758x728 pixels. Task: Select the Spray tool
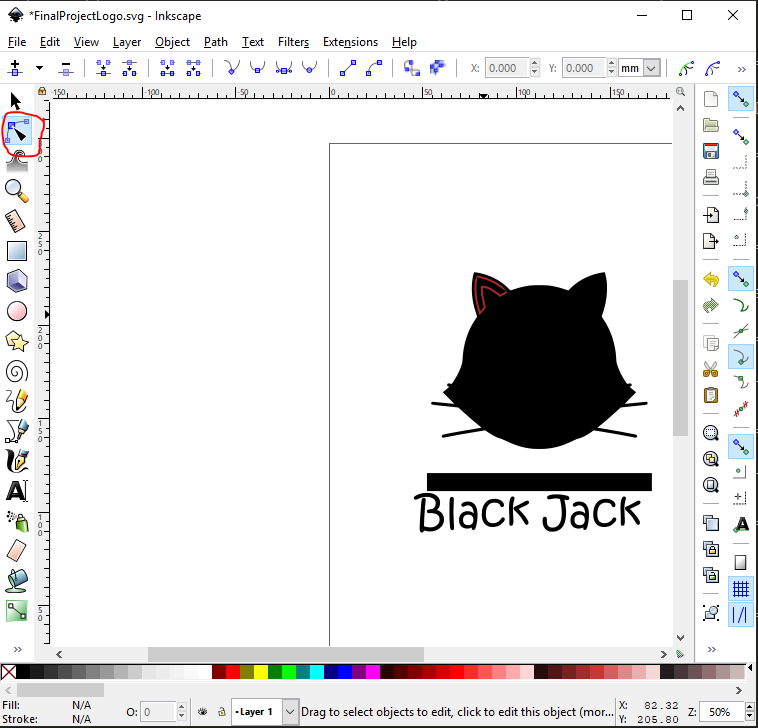[18, 522]
